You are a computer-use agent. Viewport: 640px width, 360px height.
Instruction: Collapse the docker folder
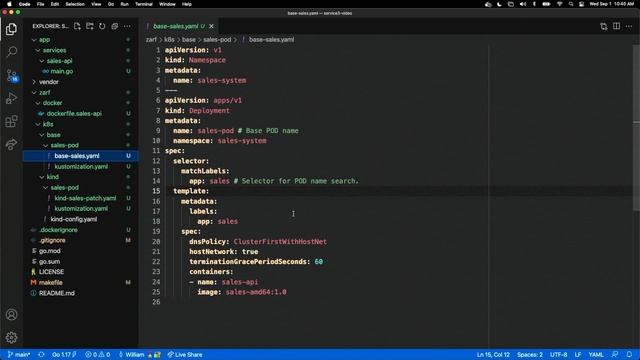(52, 103)
